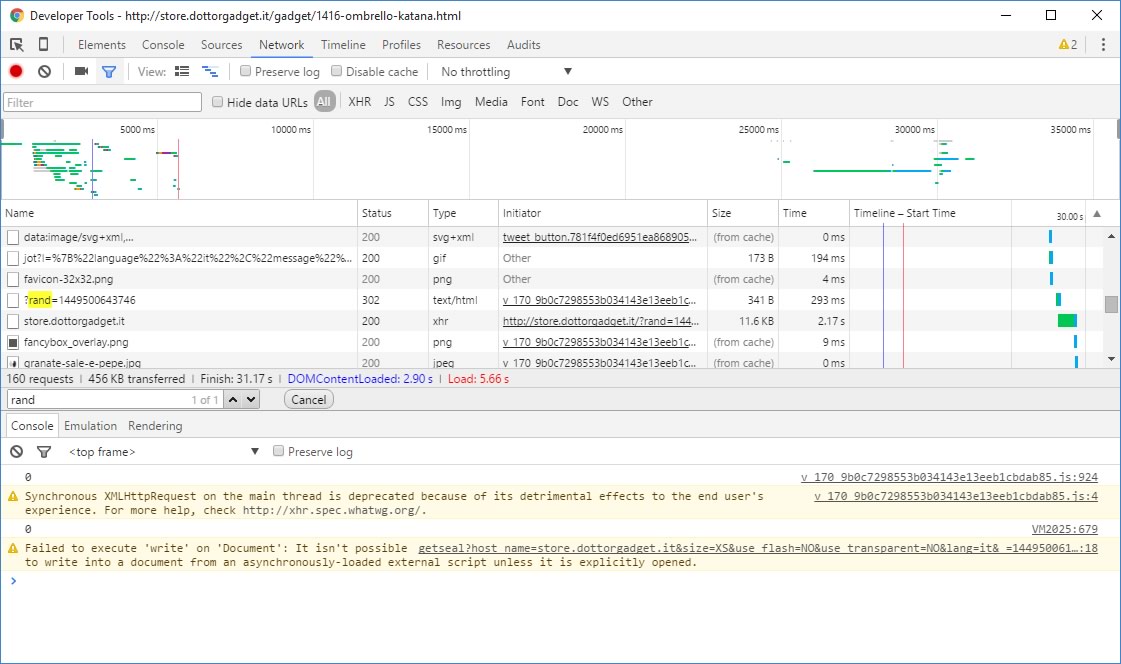Open the tweet_button initiator link
This screenshot has height=664, width=1121.
tap(599, 237)
